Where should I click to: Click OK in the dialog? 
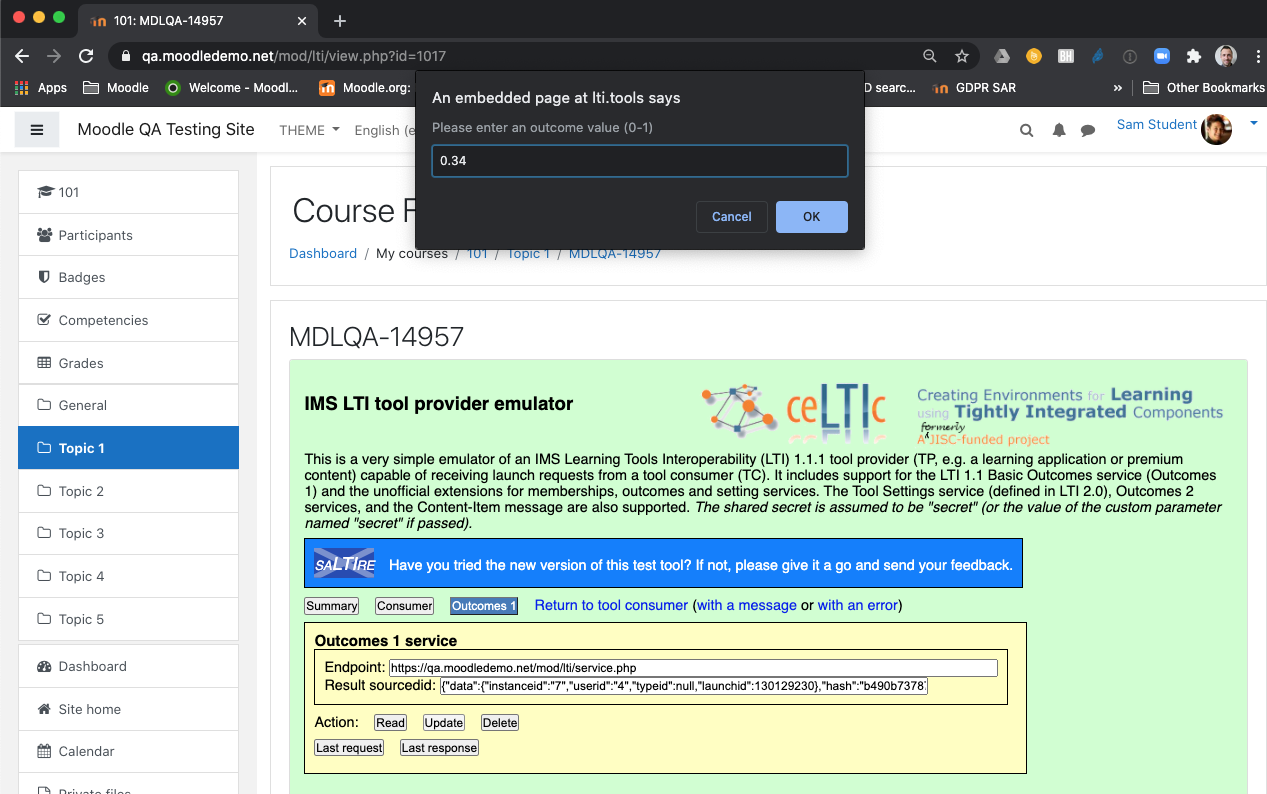(811, 217)
